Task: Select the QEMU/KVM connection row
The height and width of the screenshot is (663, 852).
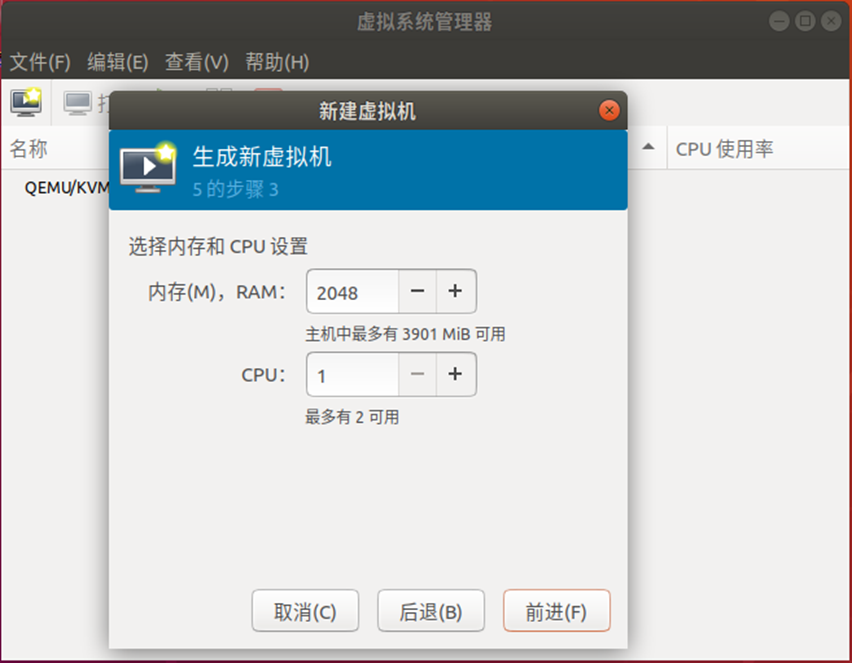Action: point(67,187)
